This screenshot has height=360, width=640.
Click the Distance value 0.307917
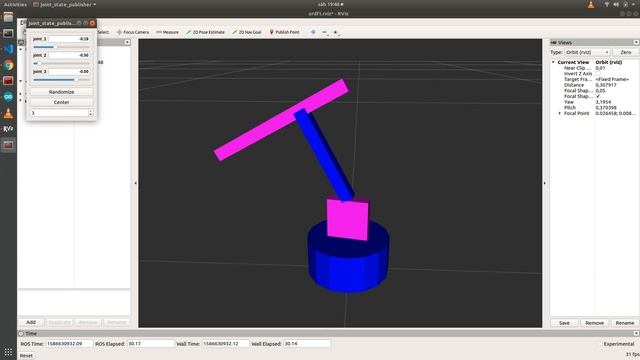[x=606, y=85]
